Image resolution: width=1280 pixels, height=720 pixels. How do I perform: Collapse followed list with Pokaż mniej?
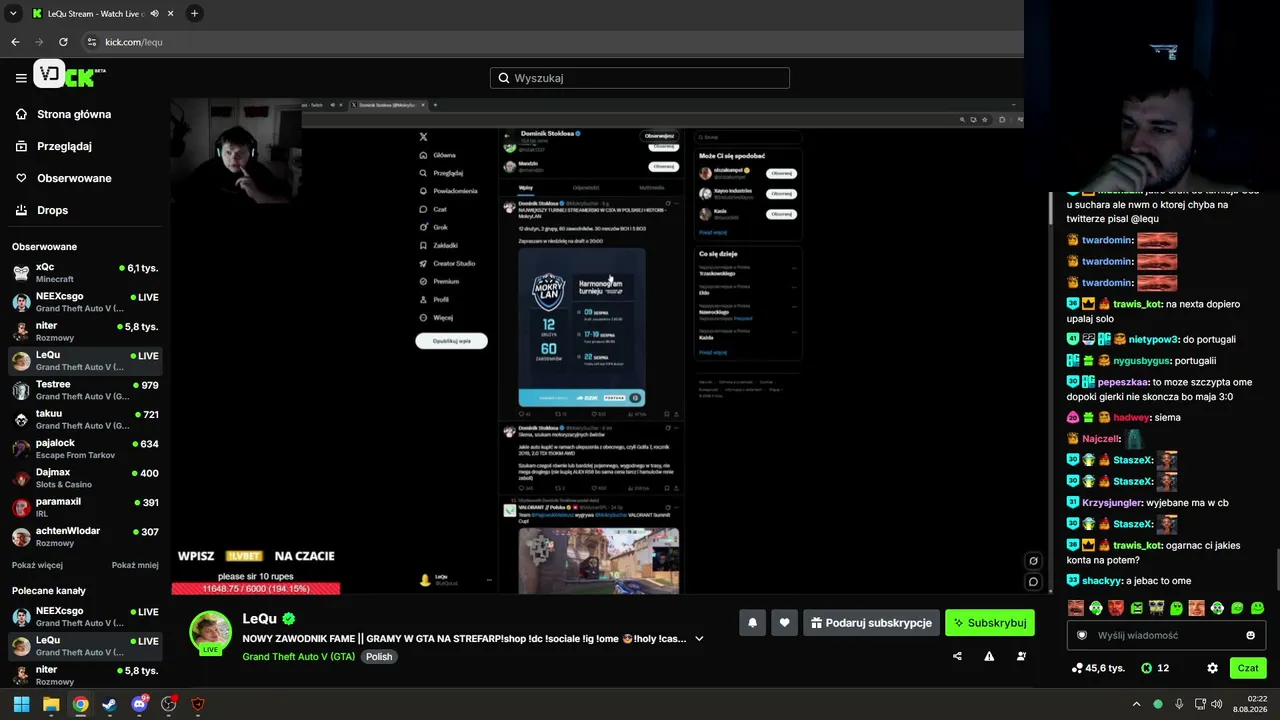click(x=135, y=565)
